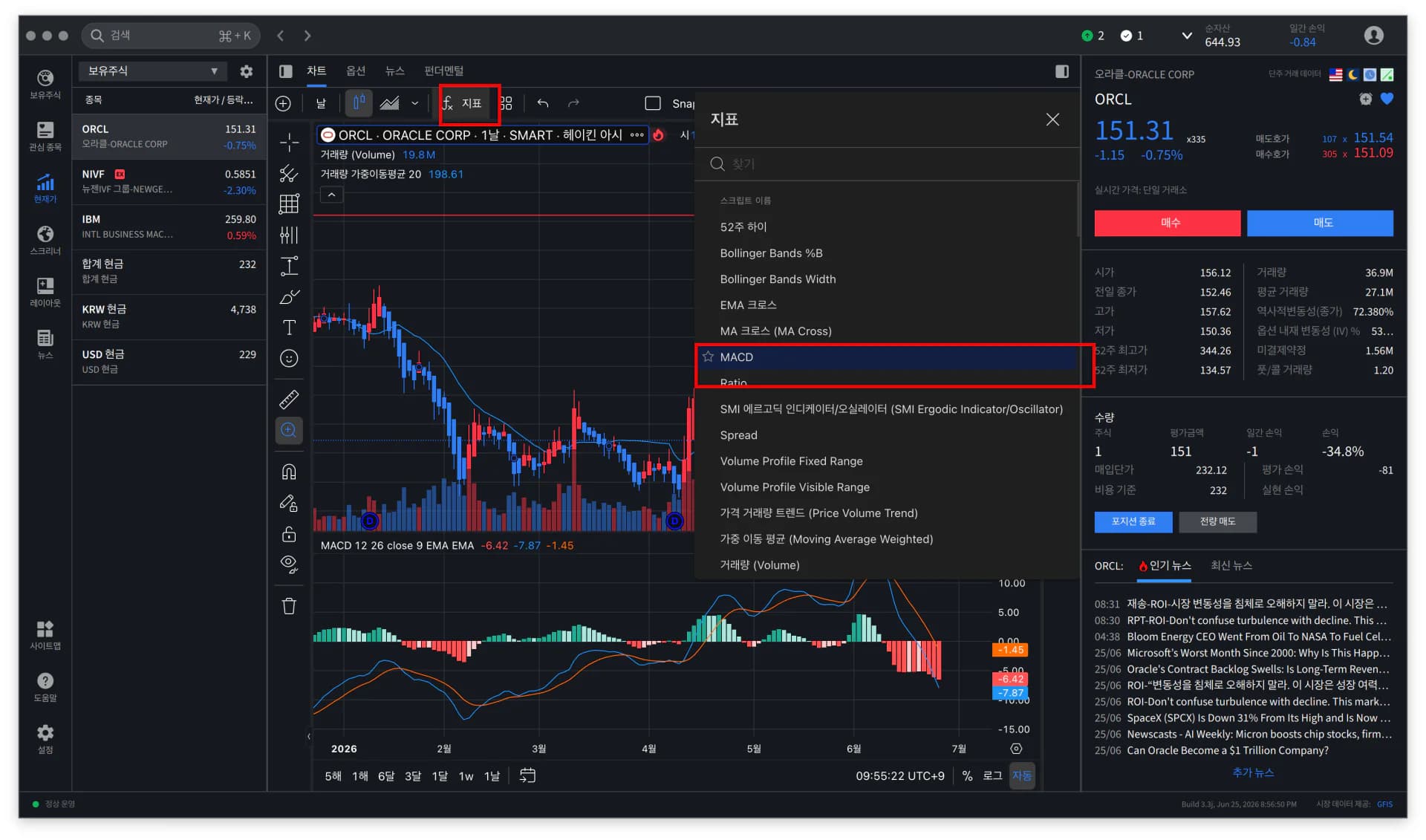Toggle magnet mode in drawing toolbar
This screenshot has width=1426, height=840.
tap(289, 472)
